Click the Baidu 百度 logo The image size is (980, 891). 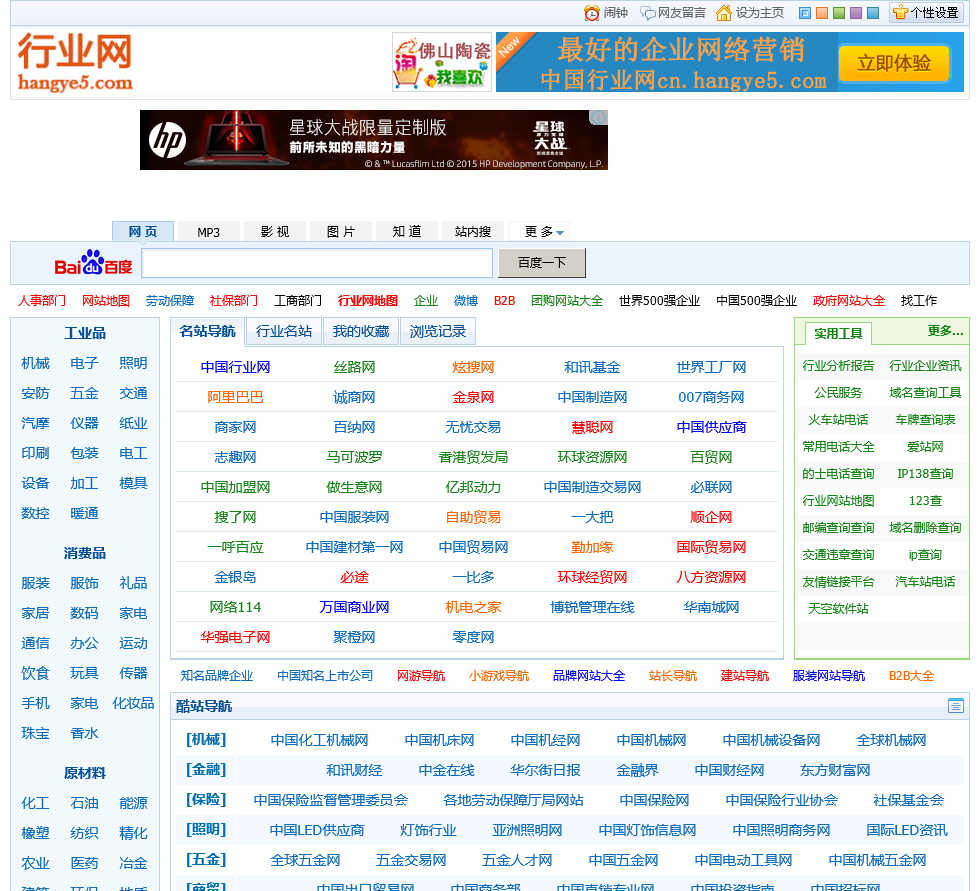click(x=93, y=263)
